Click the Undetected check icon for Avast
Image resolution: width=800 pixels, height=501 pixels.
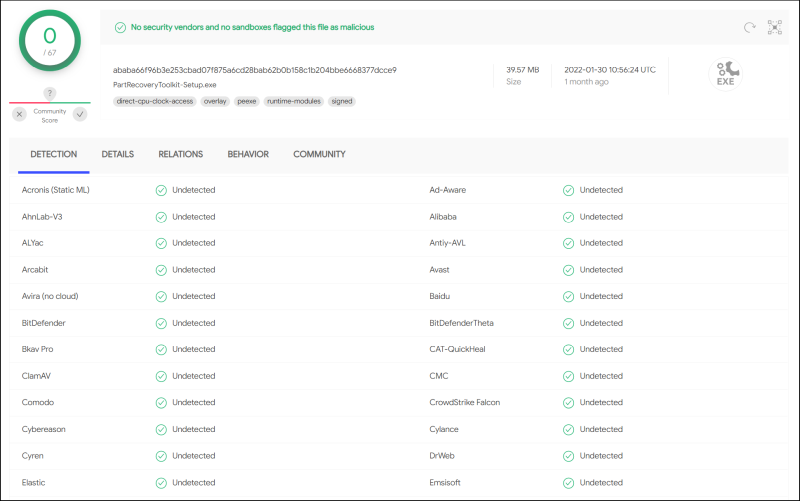[568, 270]
